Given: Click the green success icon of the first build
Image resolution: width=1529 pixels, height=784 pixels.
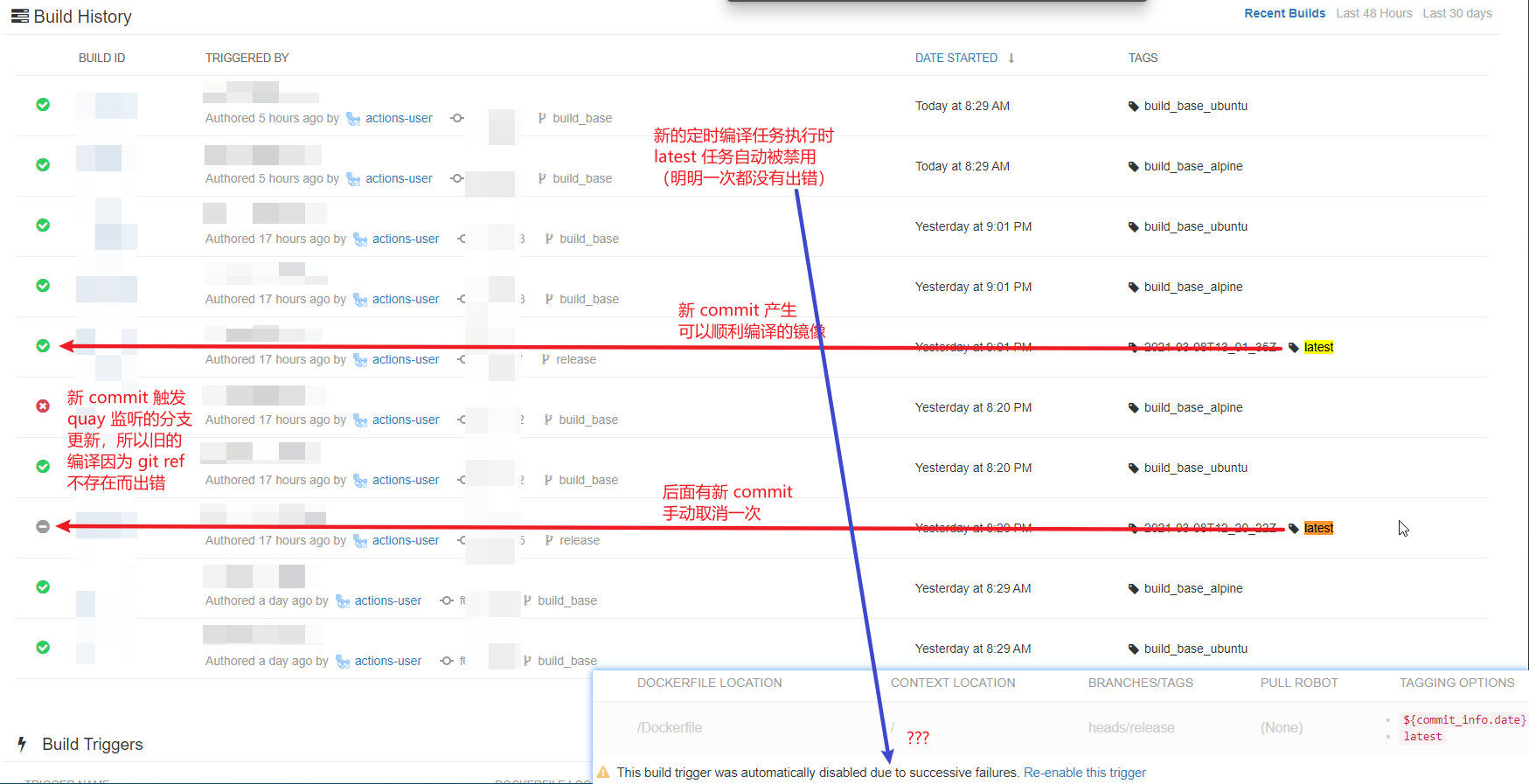Looking at the screenshot, I should click(x=43, y=104).
